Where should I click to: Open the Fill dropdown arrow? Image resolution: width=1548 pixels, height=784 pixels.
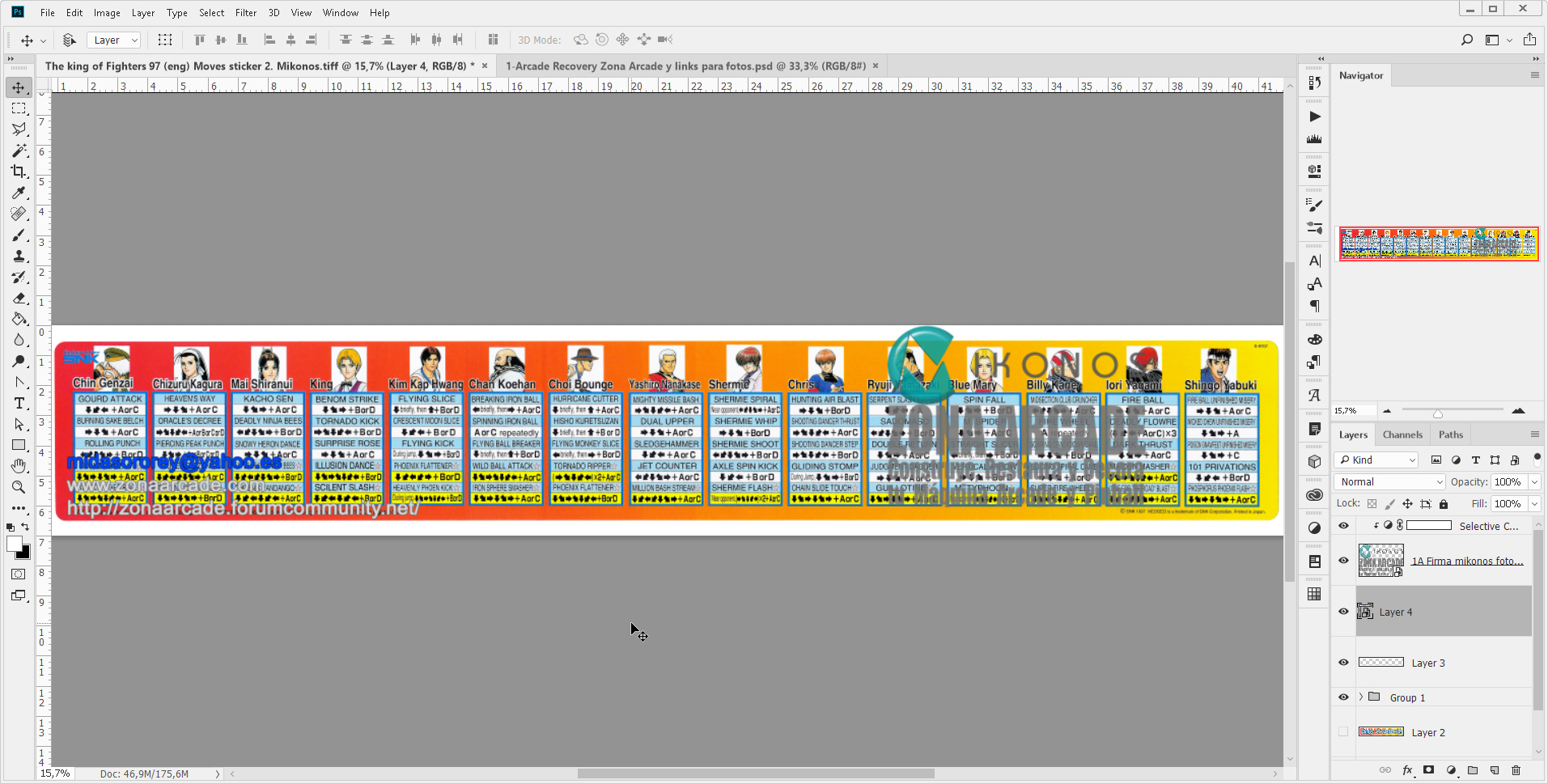[1534, 504]
